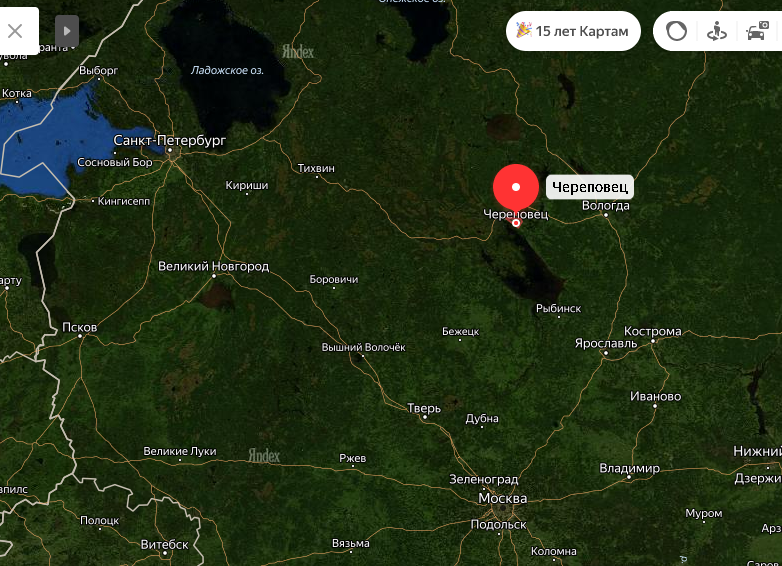Toggle street panoramas layer icon
This screenshot has width=782, height=566.
coord(717,31)
